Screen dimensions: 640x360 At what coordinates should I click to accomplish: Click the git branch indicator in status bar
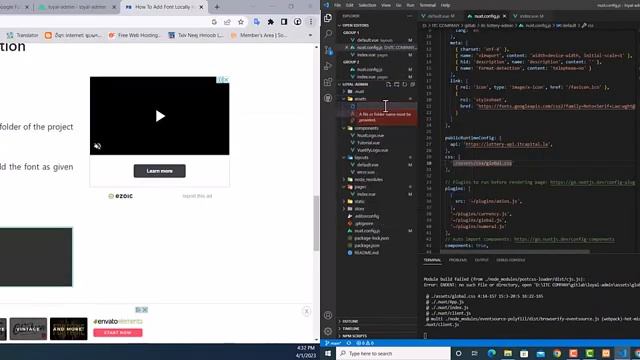pos(333,343)
